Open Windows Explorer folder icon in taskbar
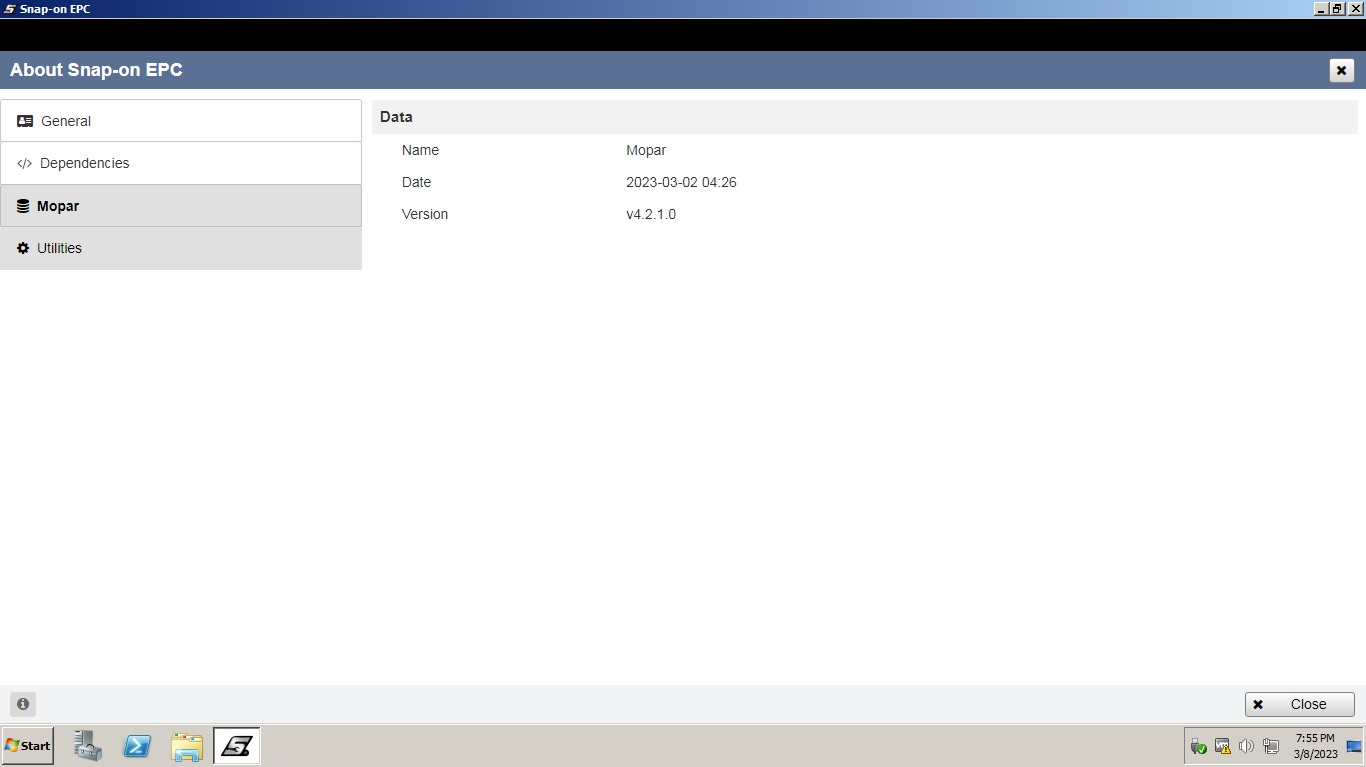 click(x=187, y=746)
